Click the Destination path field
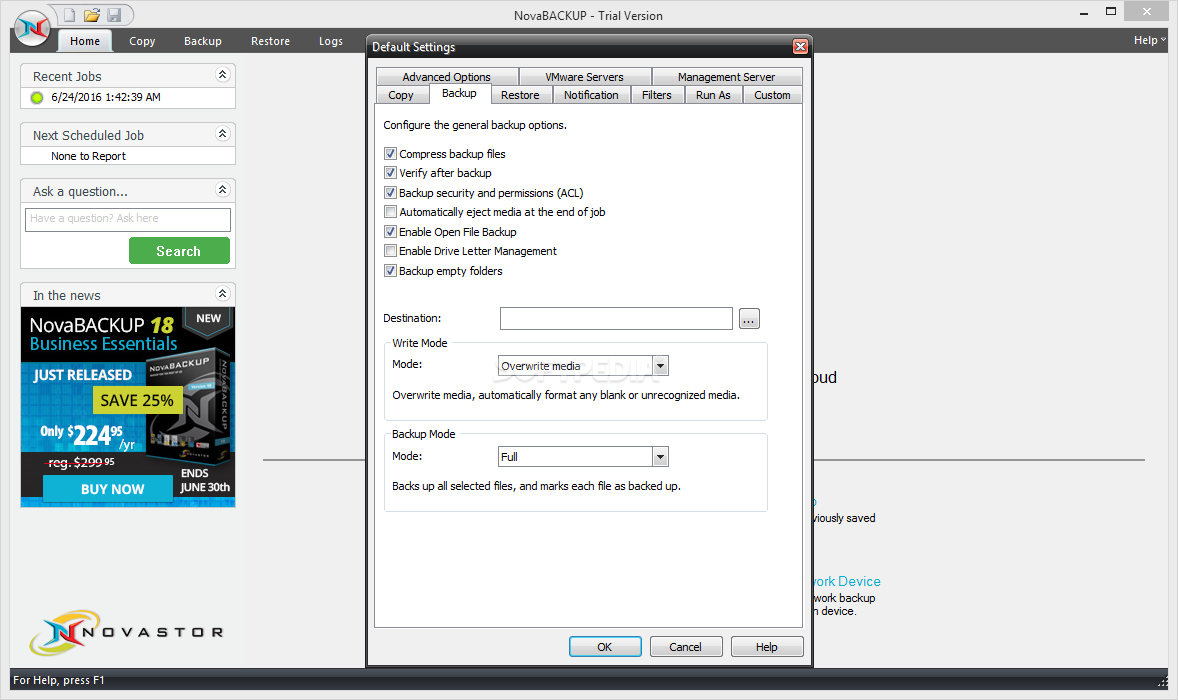This screenshot has height=700, width=1178. (616, 318)
